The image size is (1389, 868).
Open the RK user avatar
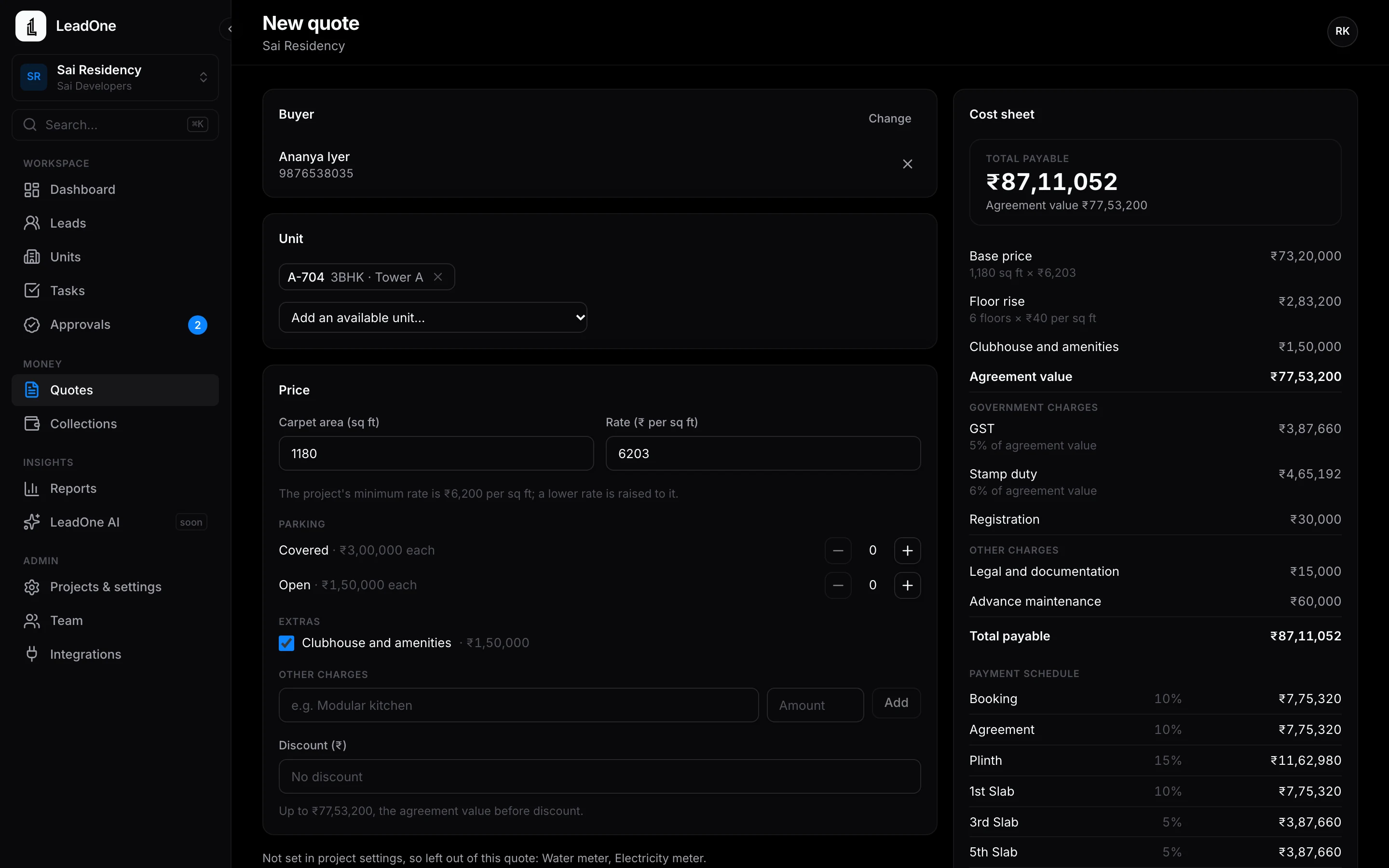[x=1342, y=31]
